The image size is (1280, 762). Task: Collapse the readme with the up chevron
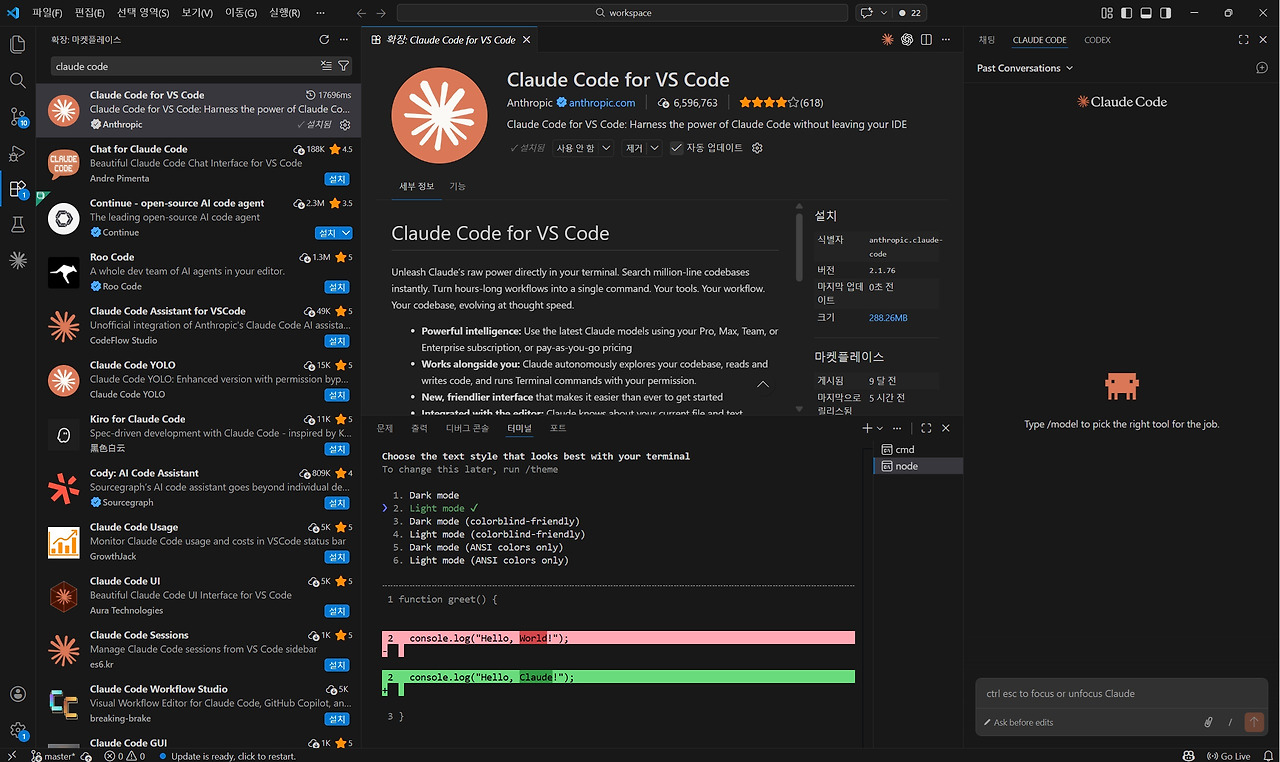pyautogui.click(x=763, y=384)
